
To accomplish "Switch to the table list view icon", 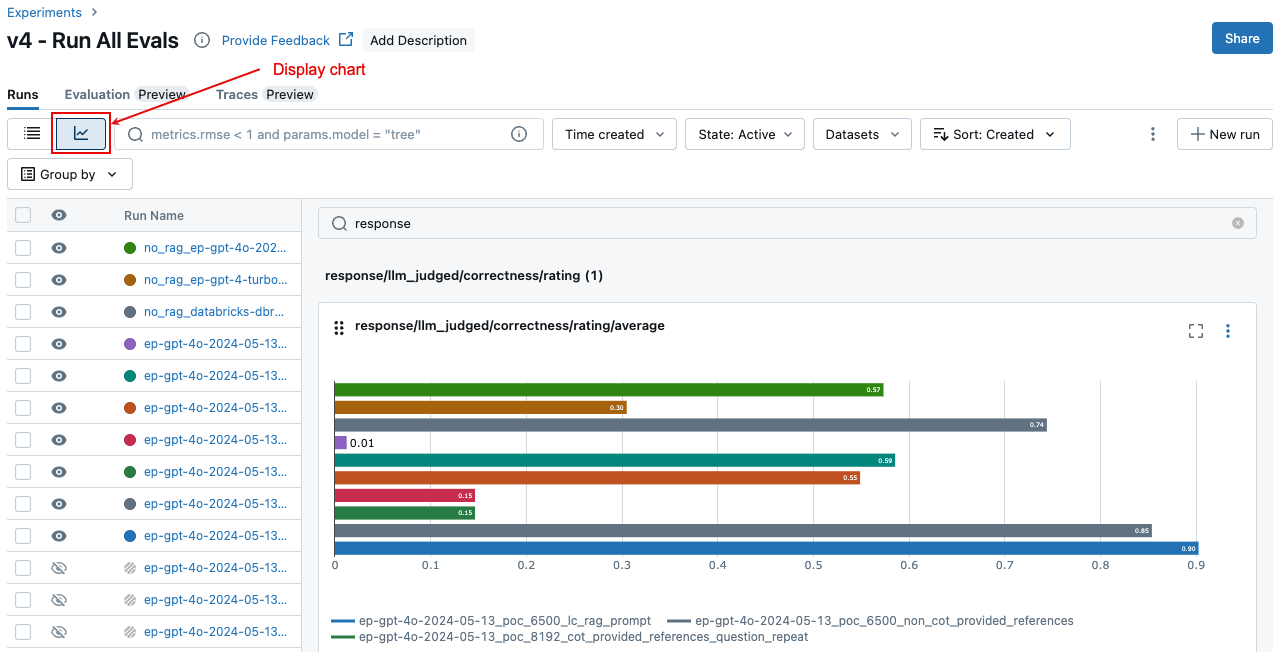I will (32, 134).
